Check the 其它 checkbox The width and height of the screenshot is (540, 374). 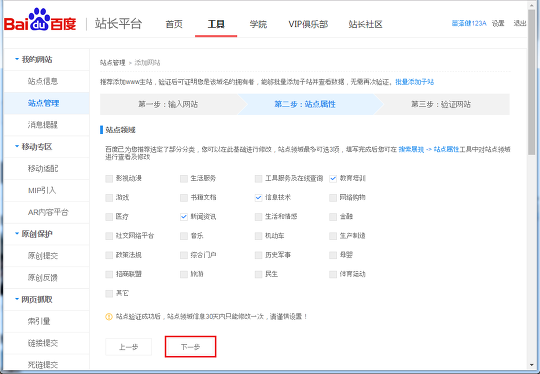[109, 293]
